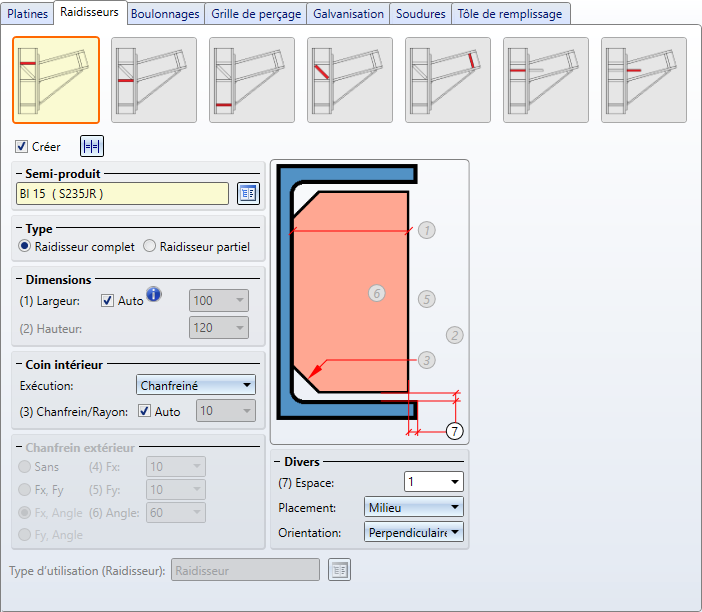Choose the fifth thumbnail with beam-end stiffener
The width and height of the screenshot is (702, 612).
coord(448,79)
